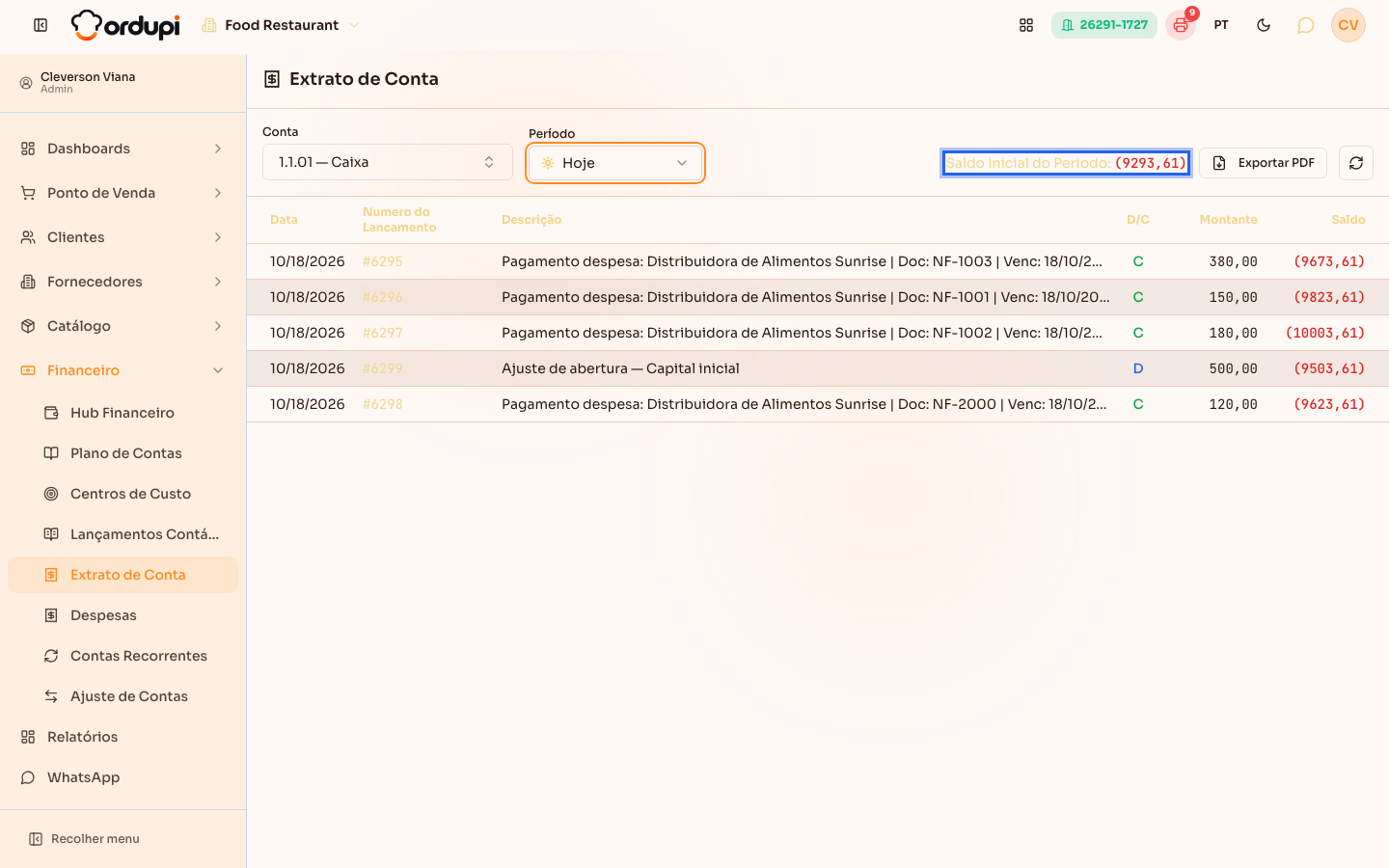The width and height of the screenshot is (1389, 868).
Task: Click the refresh statement icon button
Action: 1356,163
